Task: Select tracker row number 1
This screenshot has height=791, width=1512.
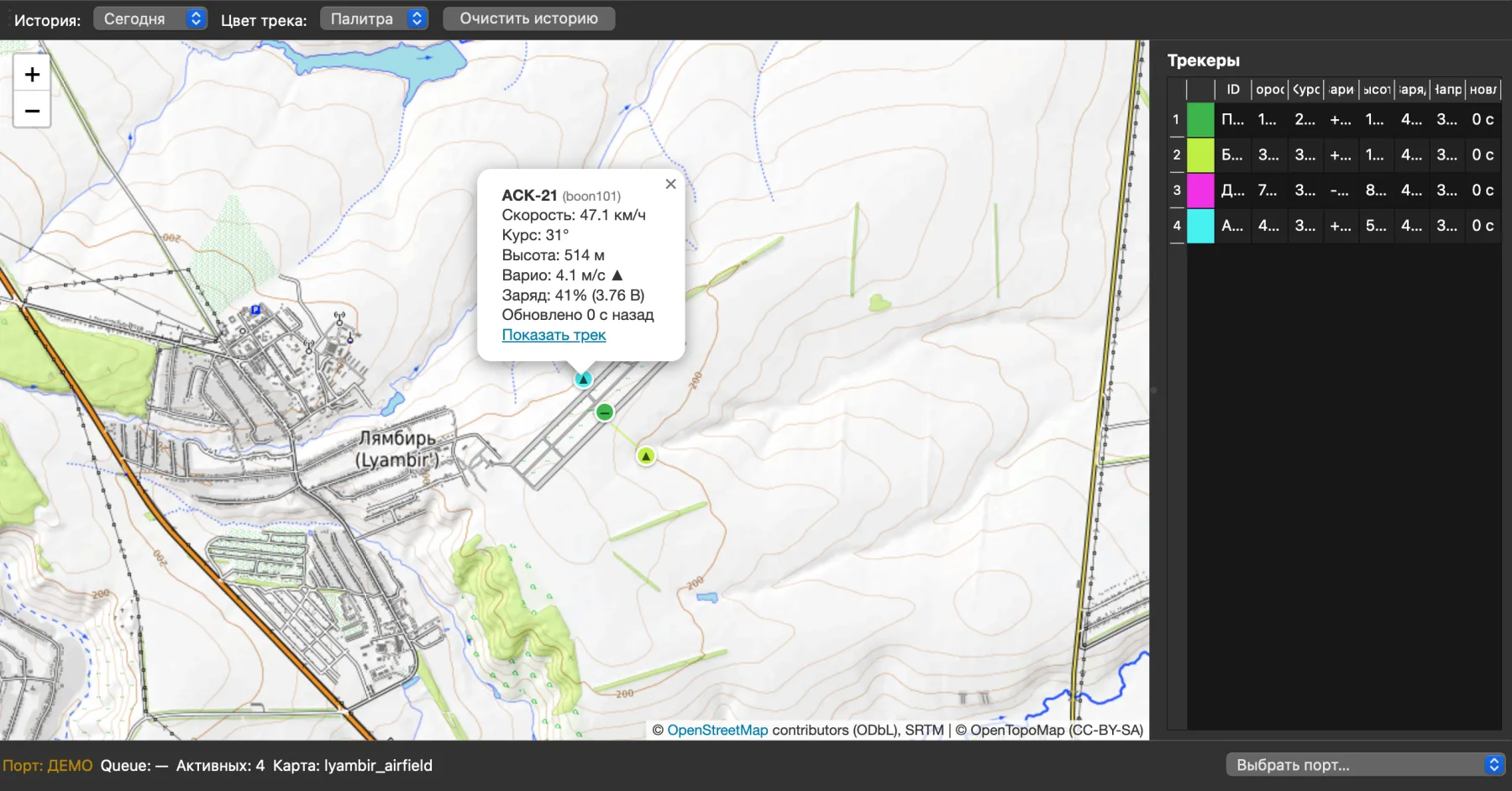Action: pos(1176,119)
